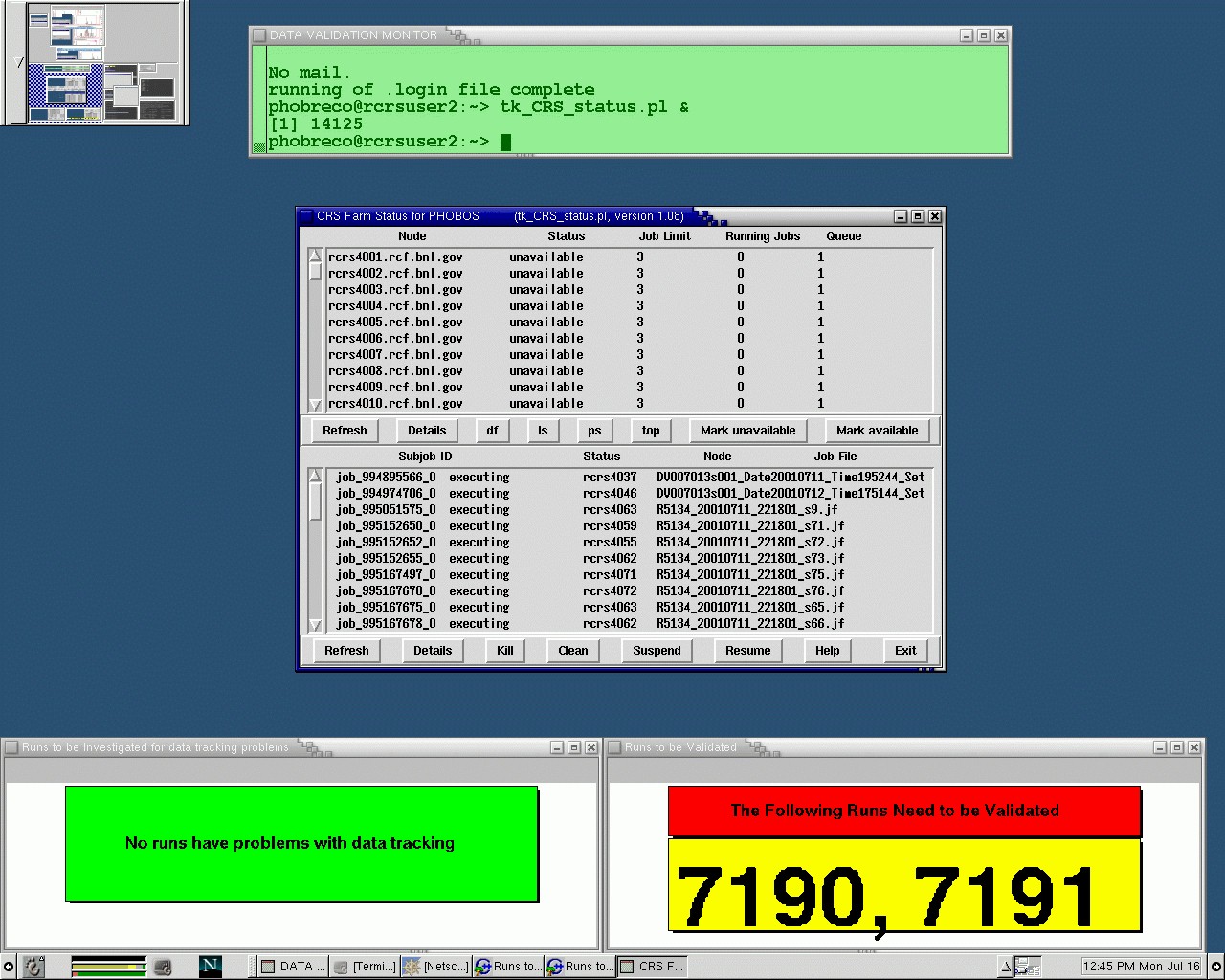This screenshot has height=980, width=1225.
Task: Click the Clean button
Action: coord(573,651)
